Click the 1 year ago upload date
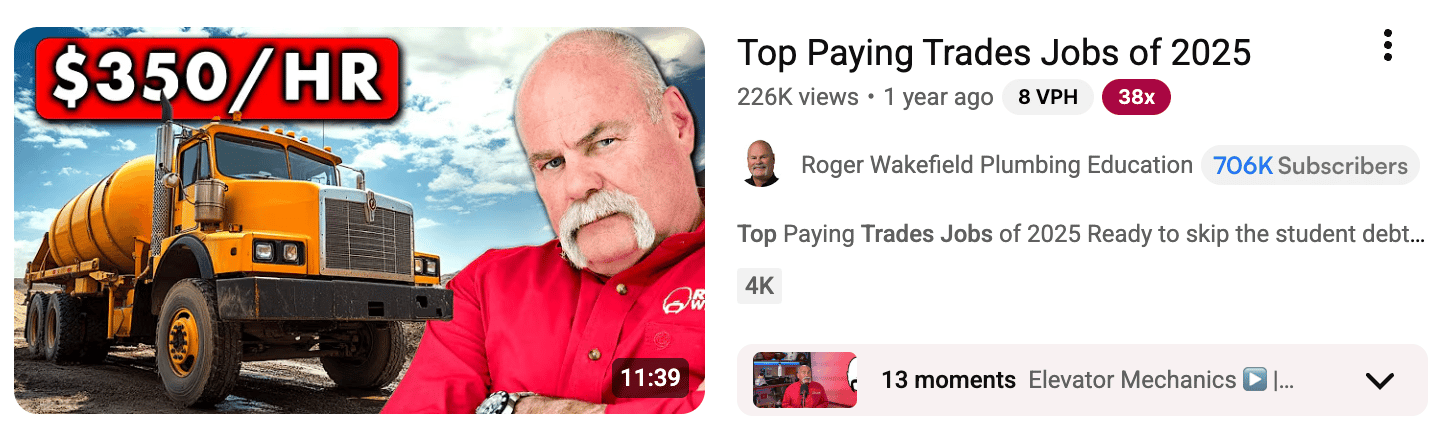1442x430 pixels. (x=938, y=97)
